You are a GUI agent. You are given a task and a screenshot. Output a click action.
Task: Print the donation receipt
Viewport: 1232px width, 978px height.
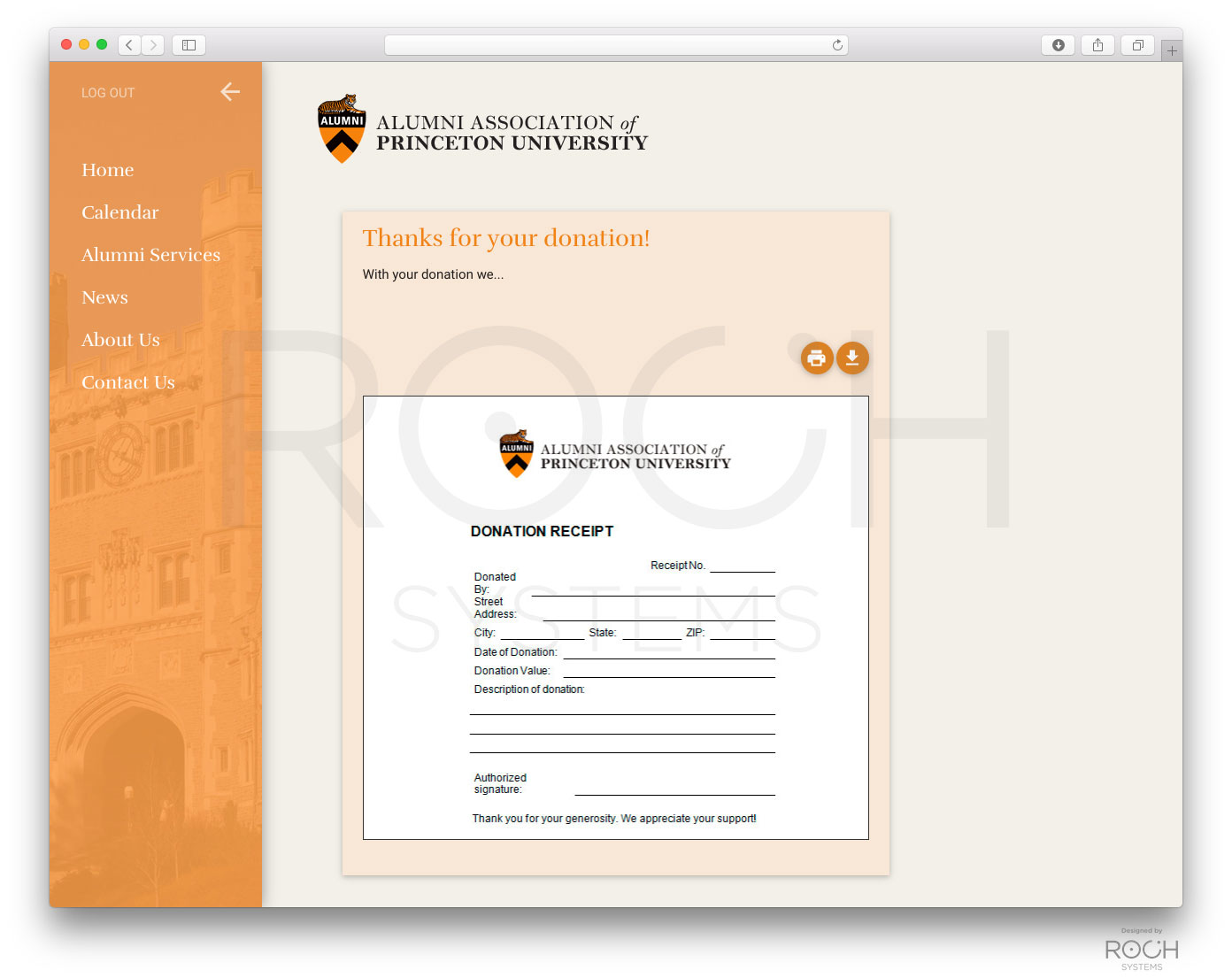pyautogui.click(x=817, y=358)
